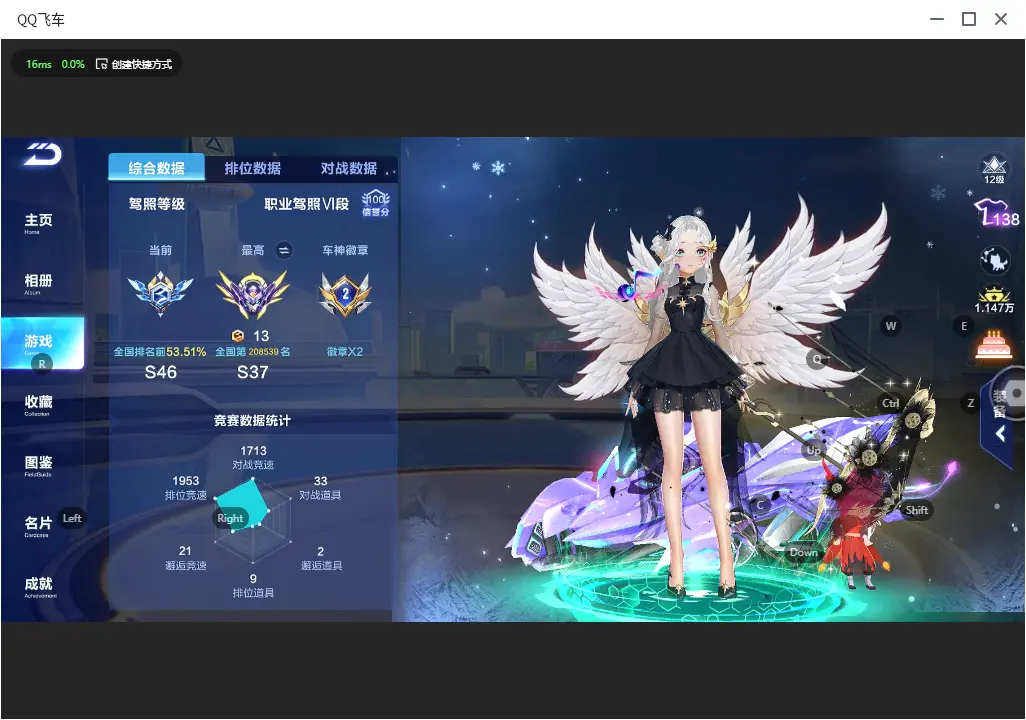Click the 1713 对战竞速 stat

[253, 457]
